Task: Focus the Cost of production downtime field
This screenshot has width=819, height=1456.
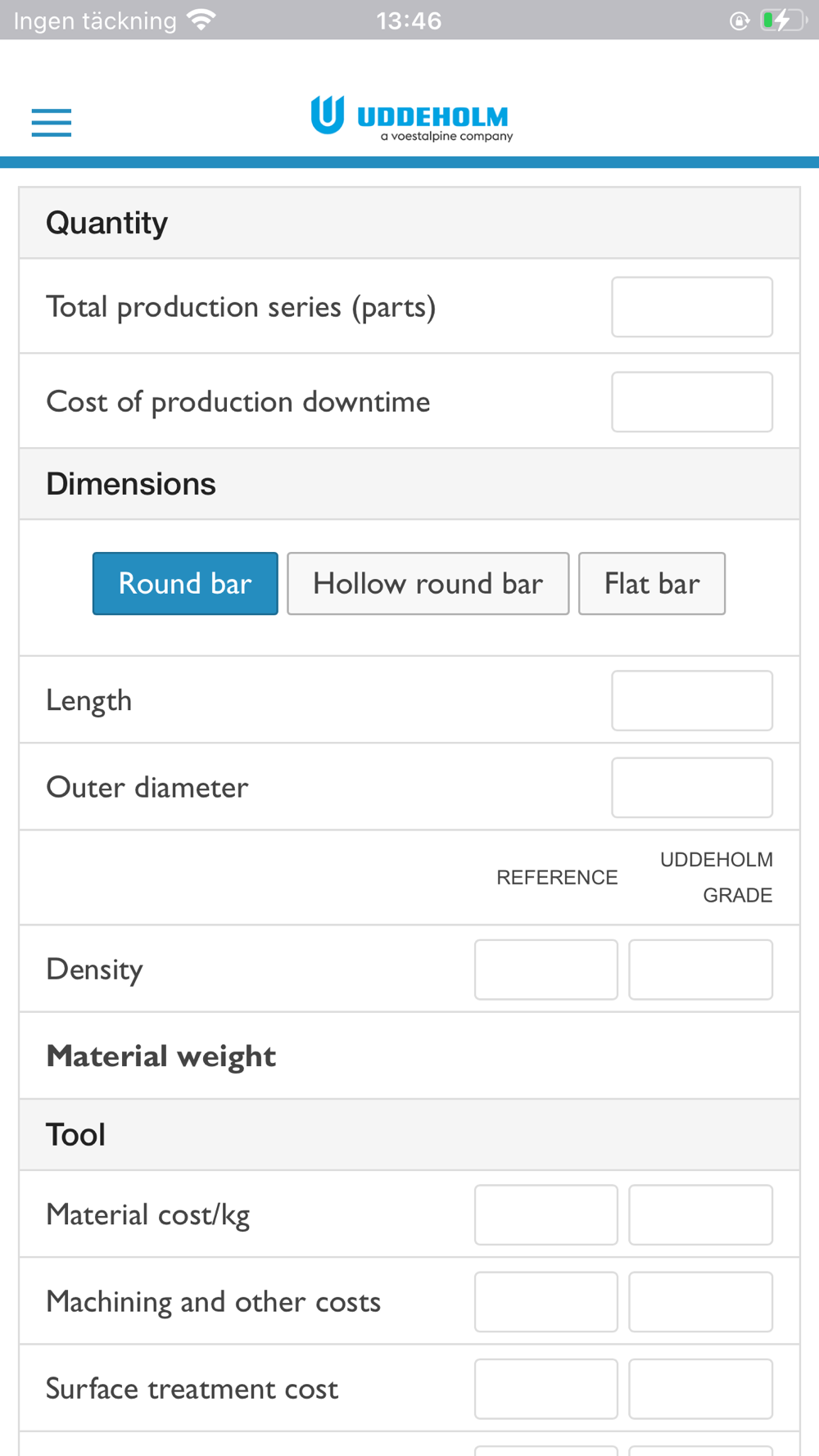Action: tap(692, 402)
